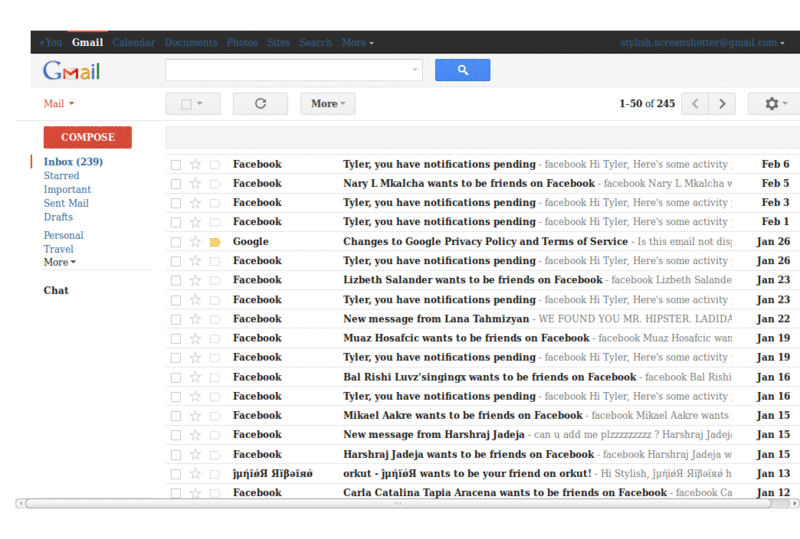Select checkbox for Lana Tahmizyan message
800x539 pixels.
coord(176,320)
